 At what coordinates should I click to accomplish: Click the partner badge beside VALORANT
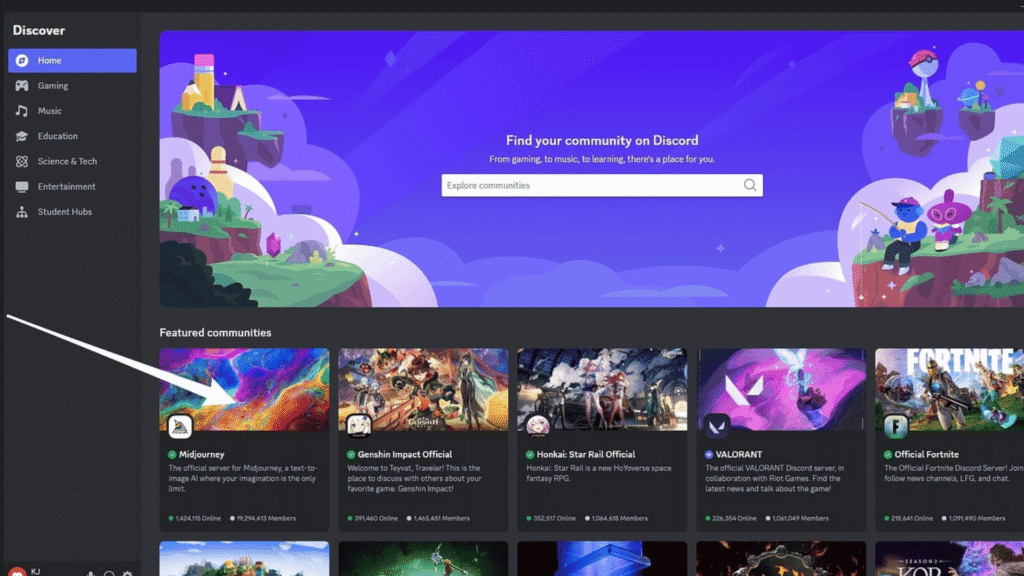[x=709, y=455]
